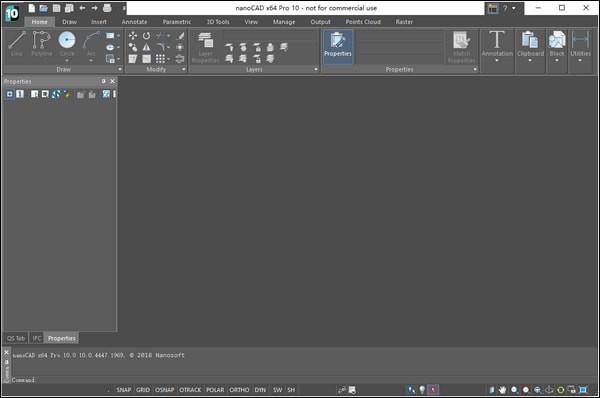The height and width of the screenshot is (398, 600).
Task: Select the Line drawing tool
Action: pyautogui.click(x=17, y=44)
